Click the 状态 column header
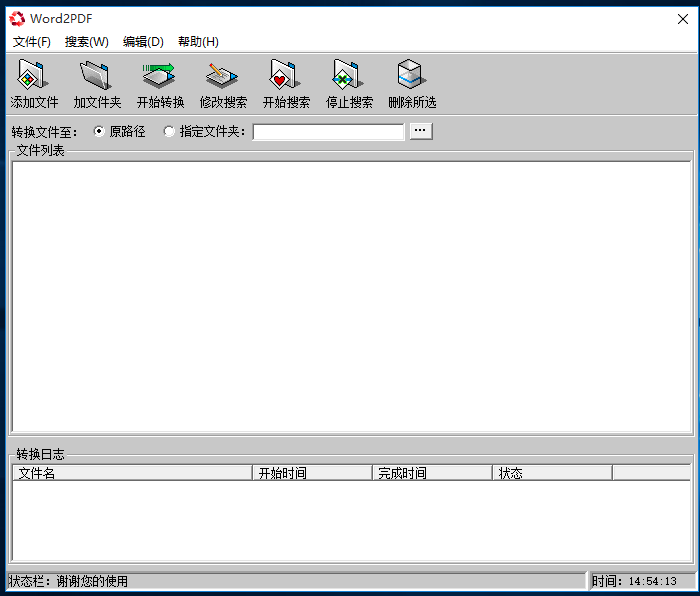This screenshot has height=596, width=700. click(552, 473)
